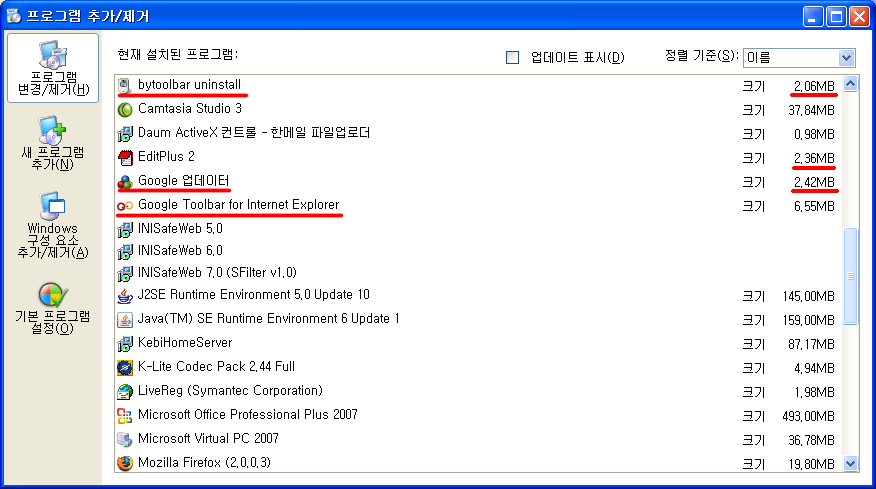Screen dimensions: 876x489
Task: Click the J2SE Runtime Environment Java icon
Action: pos(125,296)
